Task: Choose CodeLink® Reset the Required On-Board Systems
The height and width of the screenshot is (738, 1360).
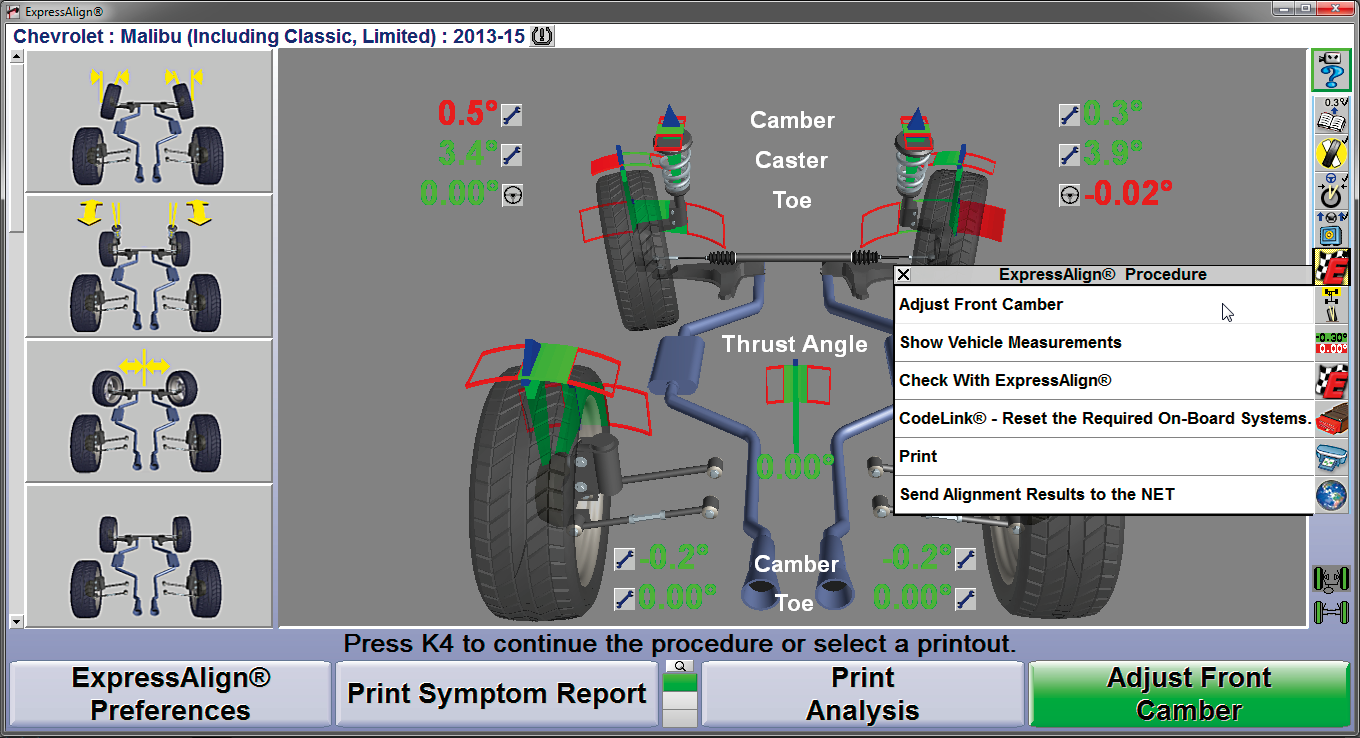Action: tap(1103, 419)
